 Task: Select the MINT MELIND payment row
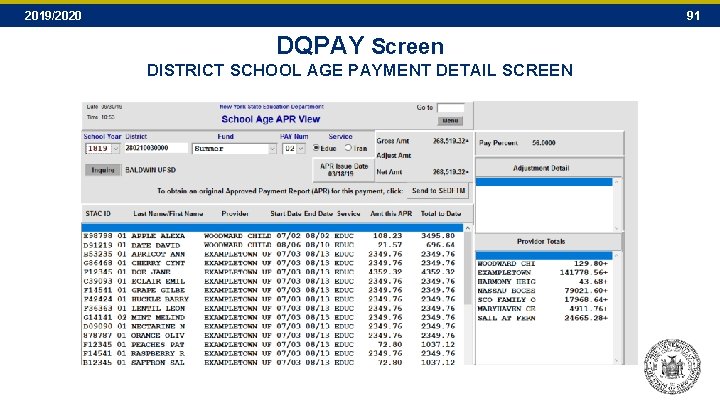[270, 317]
